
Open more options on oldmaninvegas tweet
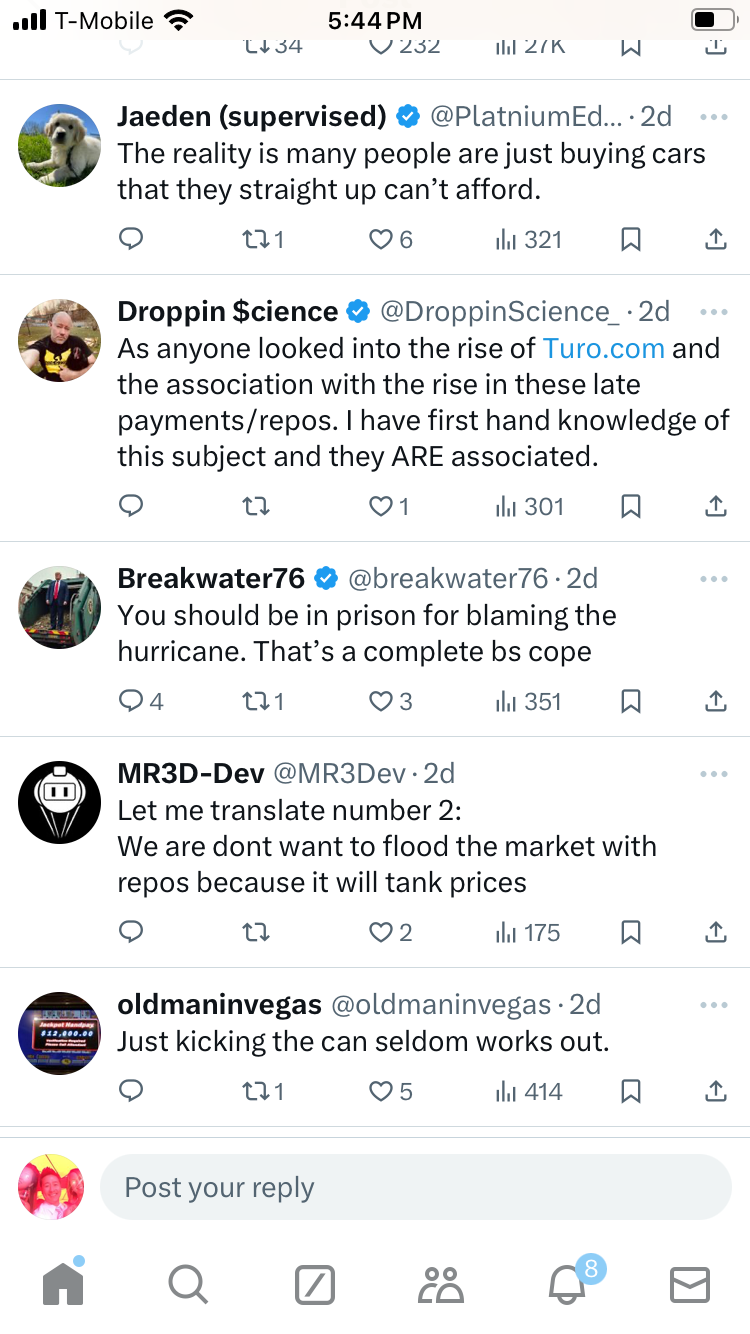tap(714, 1005)
